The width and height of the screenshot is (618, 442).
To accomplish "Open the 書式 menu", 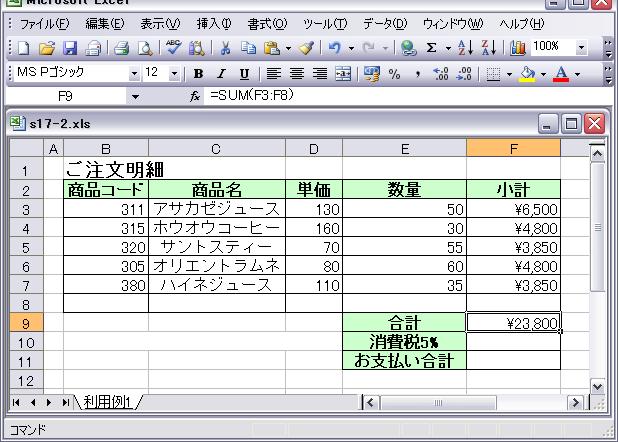I will click(x=267, y=24).
